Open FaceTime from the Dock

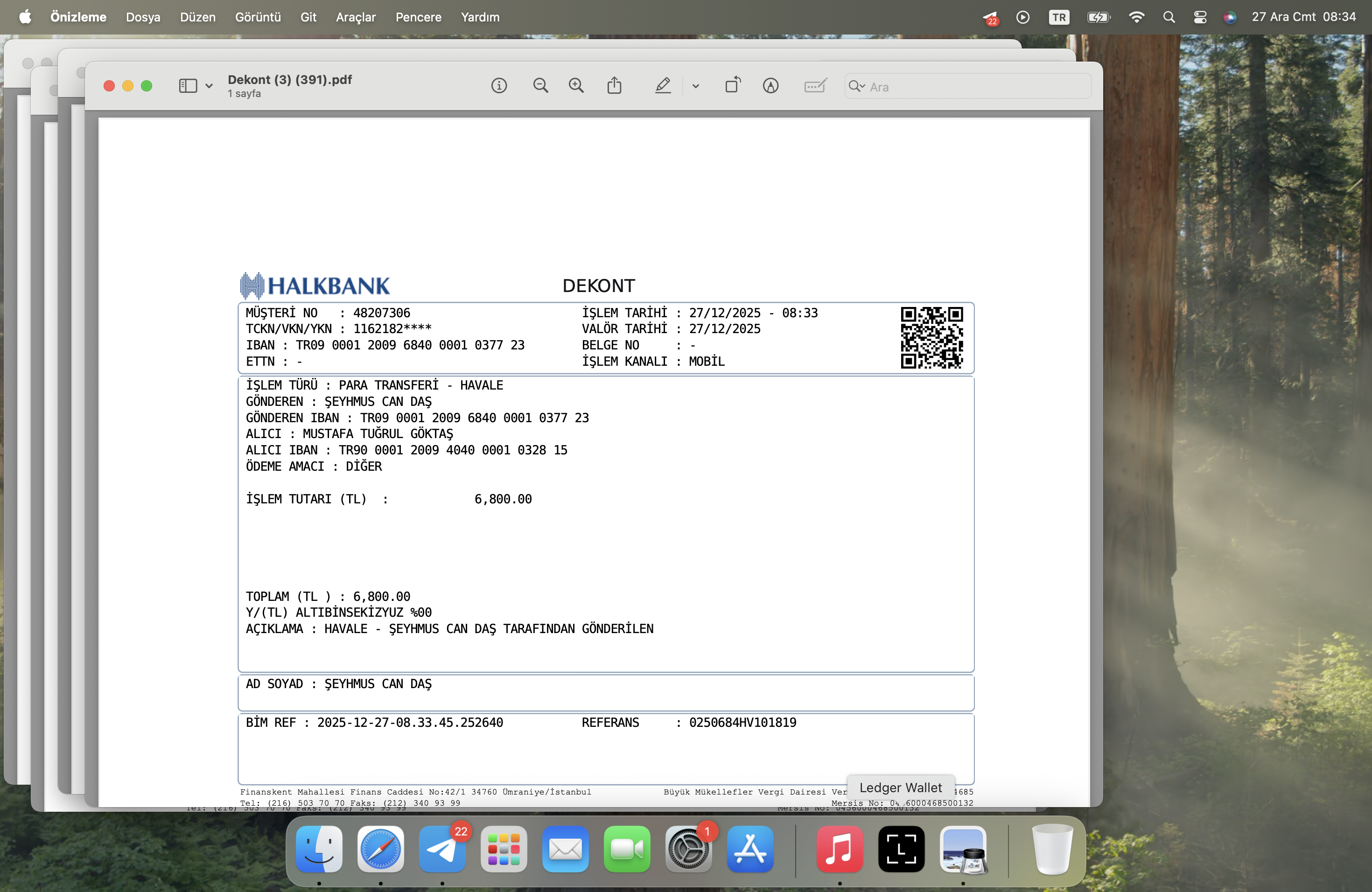(627, 849)
